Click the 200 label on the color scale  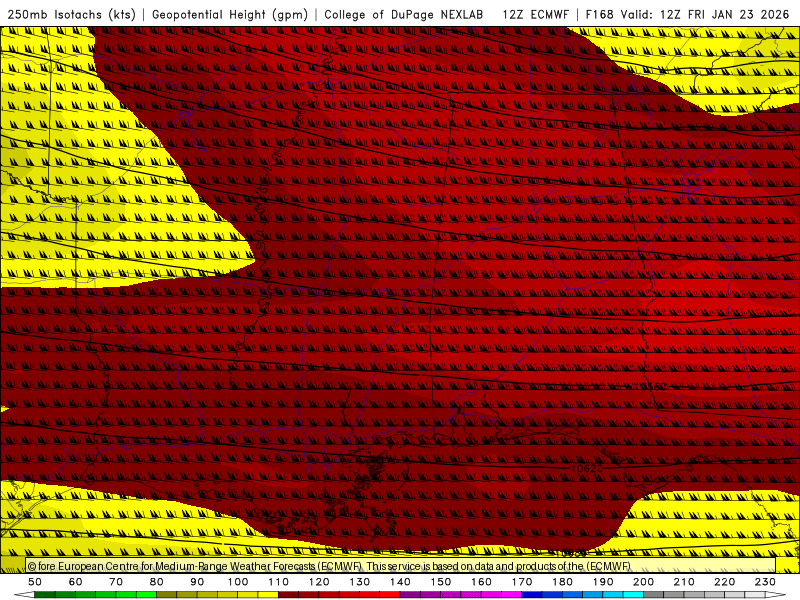643,582
